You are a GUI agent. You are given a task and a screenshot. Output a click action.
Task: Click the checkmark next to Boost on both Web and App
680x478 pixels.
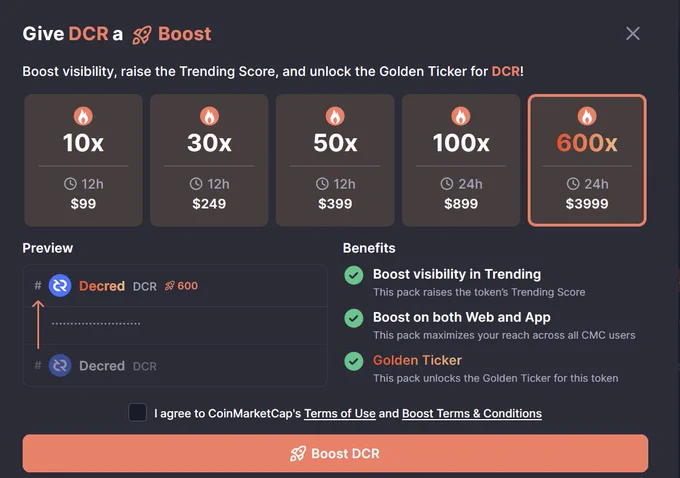tap(354, 318)
